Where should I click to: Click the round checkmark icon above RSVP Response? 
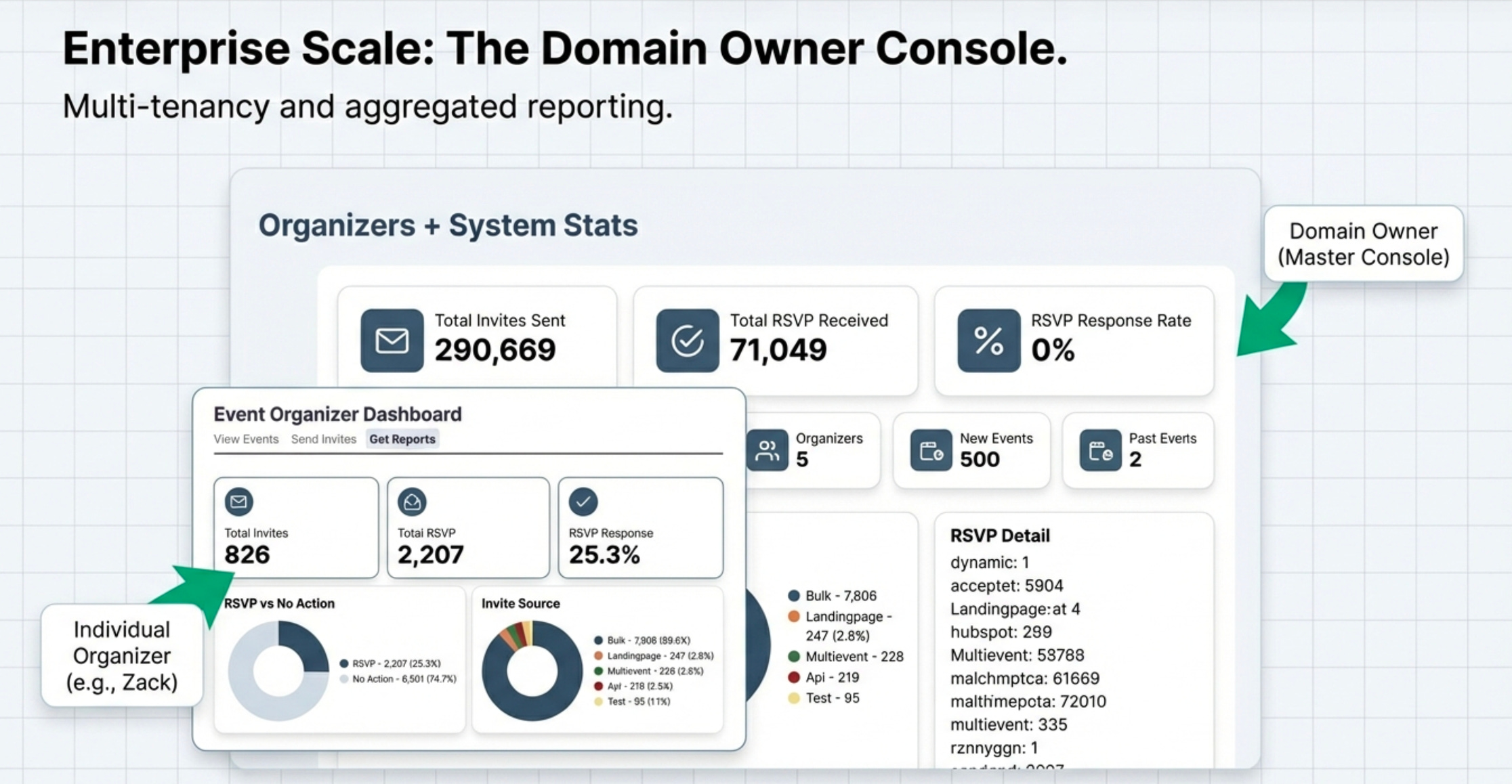tap(583, 502)
